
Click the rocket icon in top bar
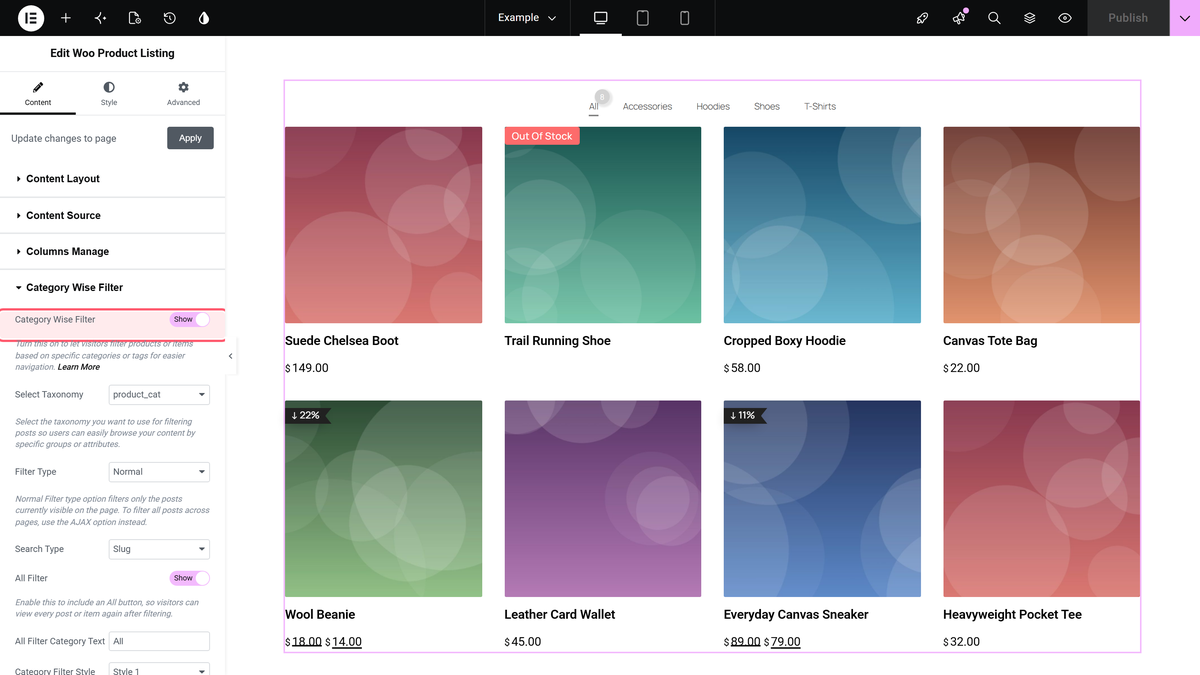923,18
